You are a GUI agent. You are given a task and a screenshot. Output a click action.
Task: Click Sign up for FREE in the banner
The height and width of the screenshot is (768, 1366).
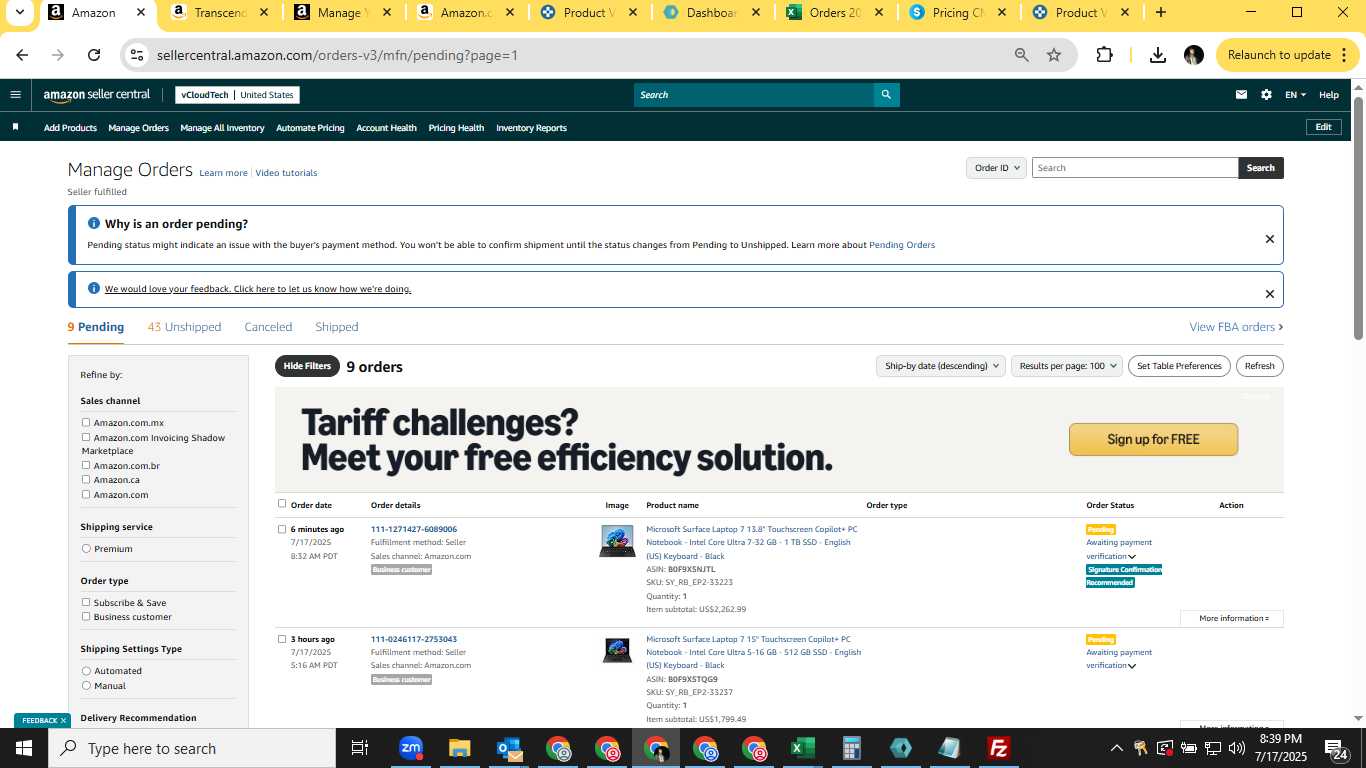click(1153, 439)
